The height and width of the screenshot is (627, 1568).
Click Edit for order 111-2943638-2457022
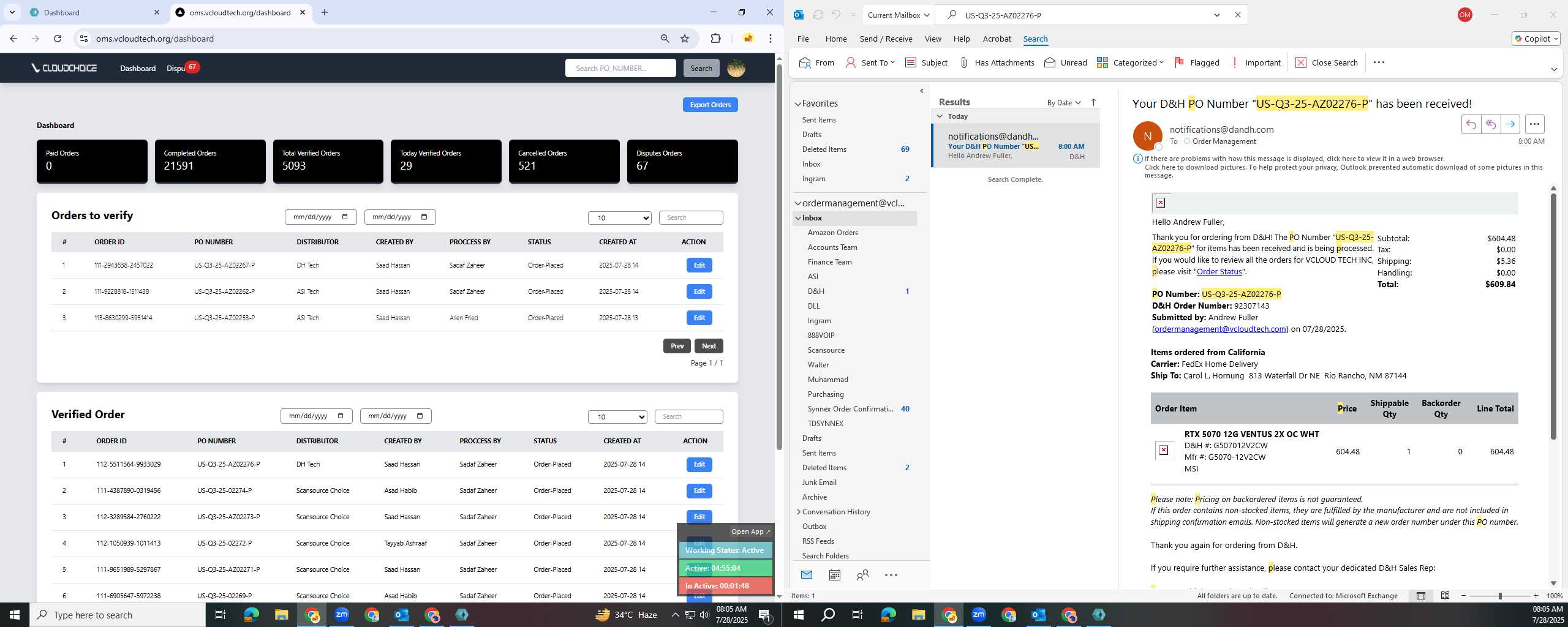pyautogui.click(x=699, y=265)
